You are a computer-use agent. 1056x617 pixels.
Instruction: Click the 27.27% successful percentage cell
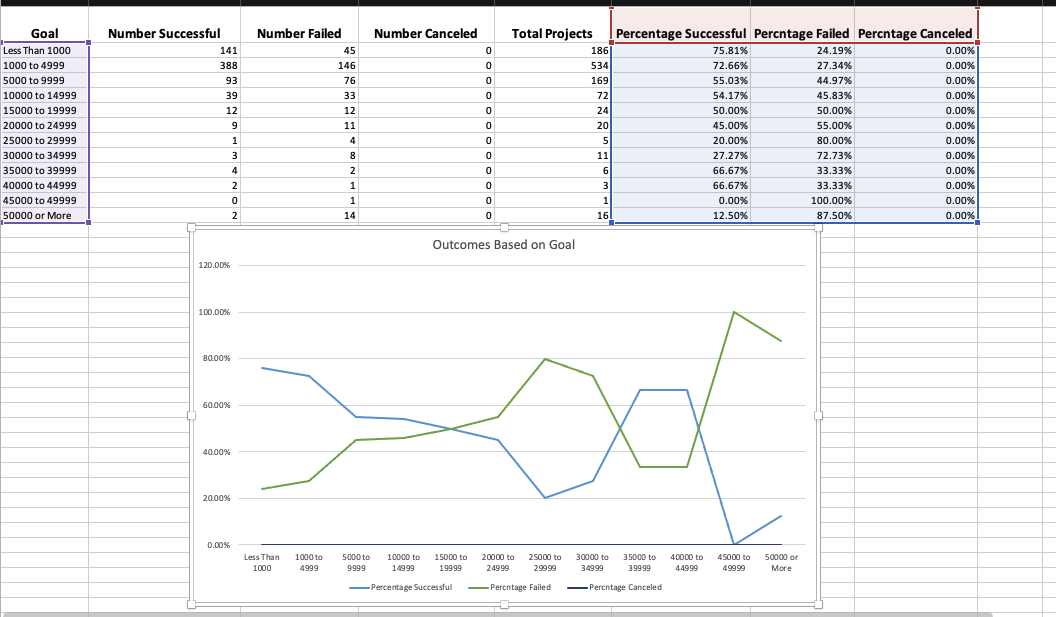(681, 156)
